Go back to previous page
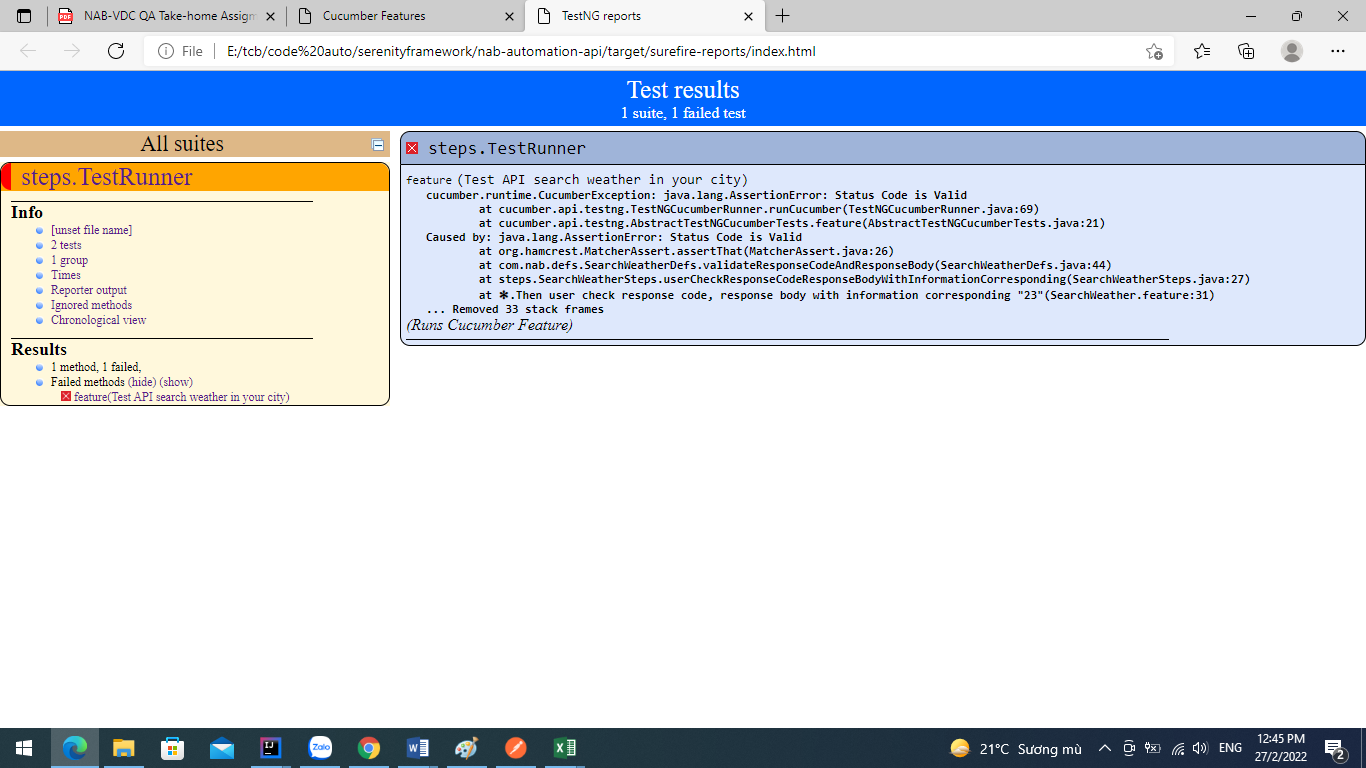The height and width of the screenshot is (768, 1366). tap(28, 51)
